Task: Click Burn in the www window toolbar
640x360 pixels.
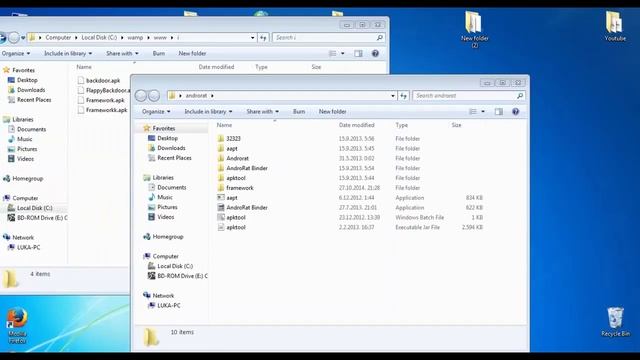Action: [x=158, y=53]
